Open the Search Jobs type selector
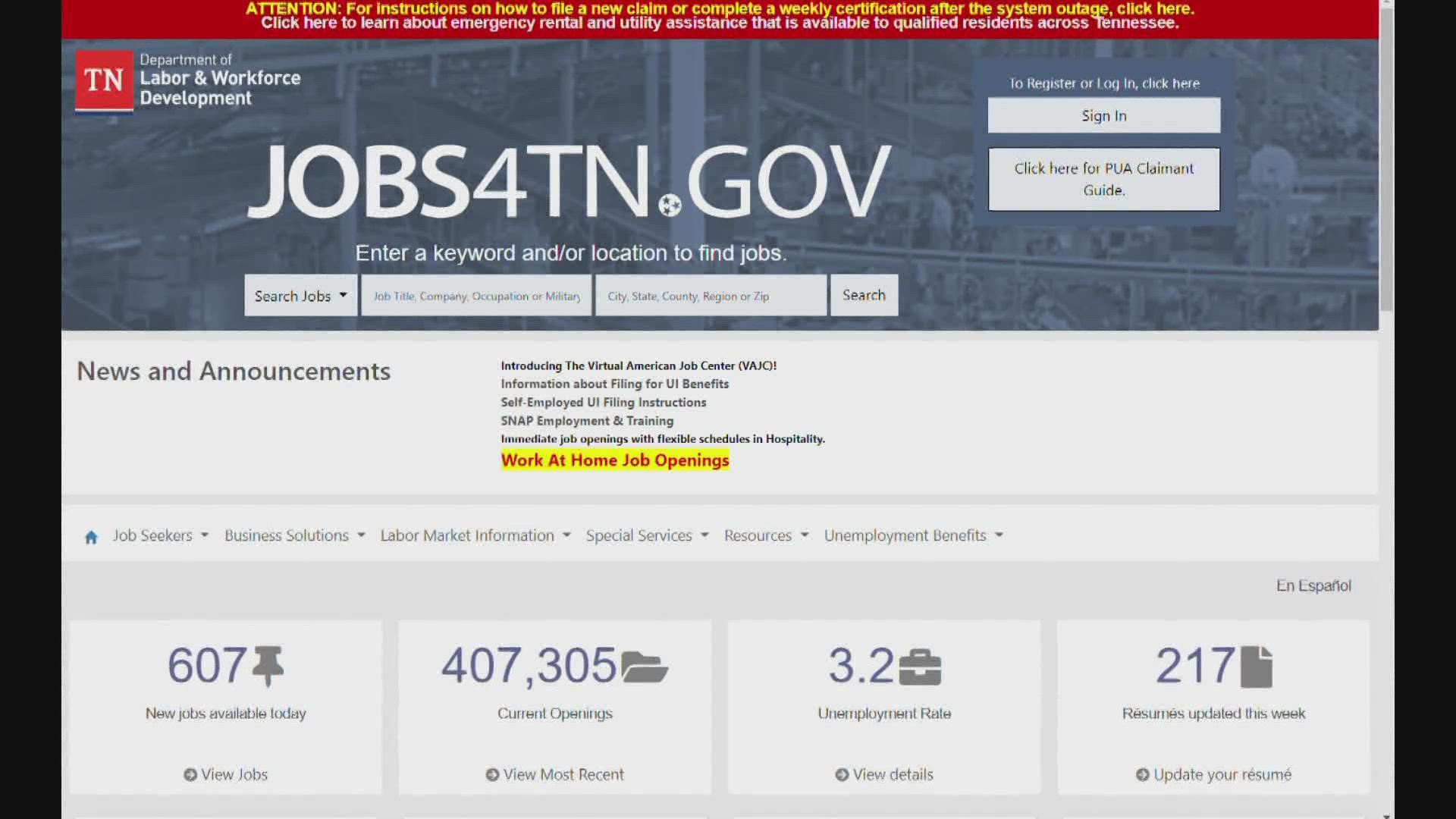The width and height of the screenshot is (1456, 819). (300, 295)
